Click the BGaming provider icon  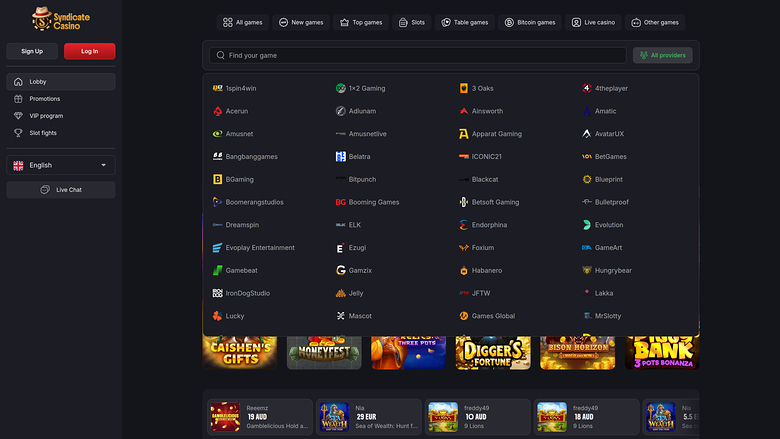point(217,179)
